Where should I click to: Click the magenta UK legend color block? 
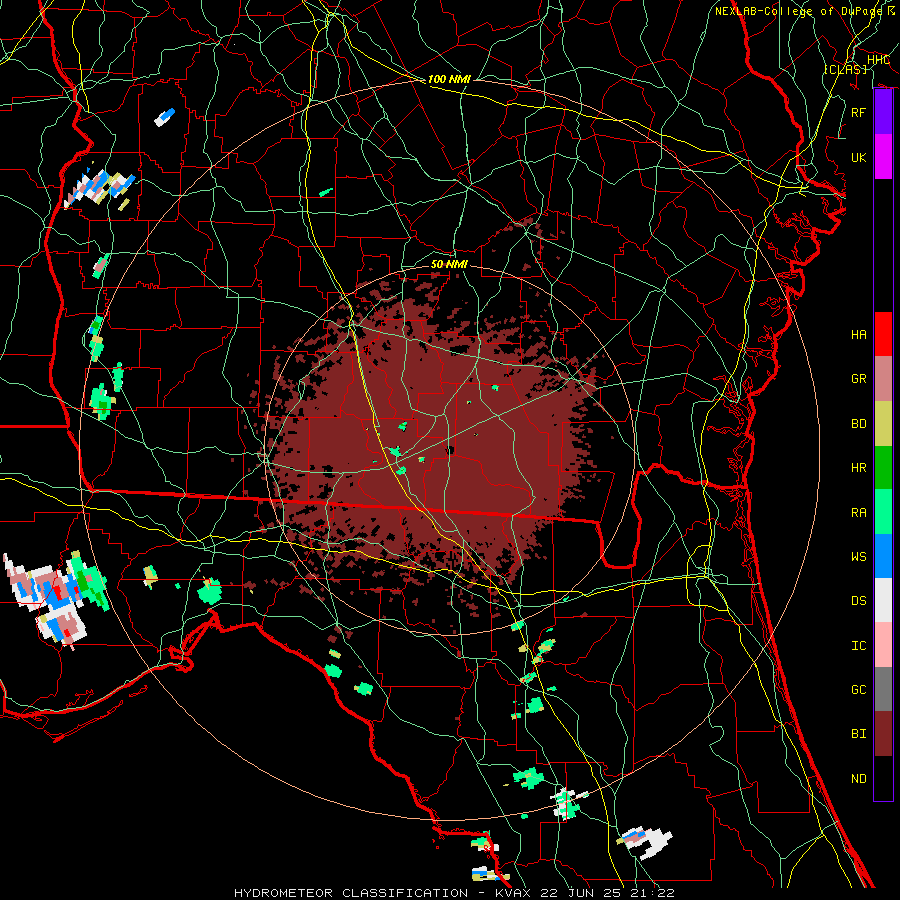coord(883,157)
